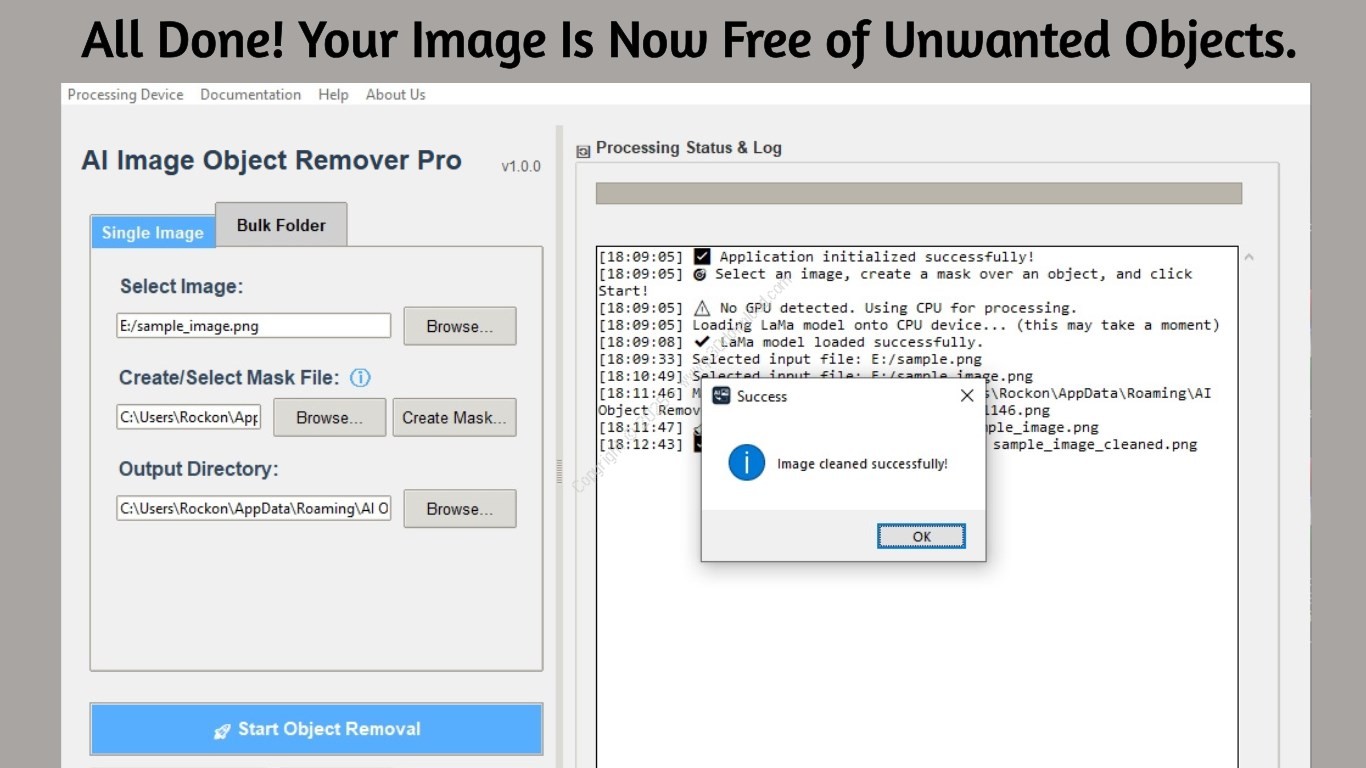Click the mask file info icon
1366x768 pixels.
[x=361, y=378]
